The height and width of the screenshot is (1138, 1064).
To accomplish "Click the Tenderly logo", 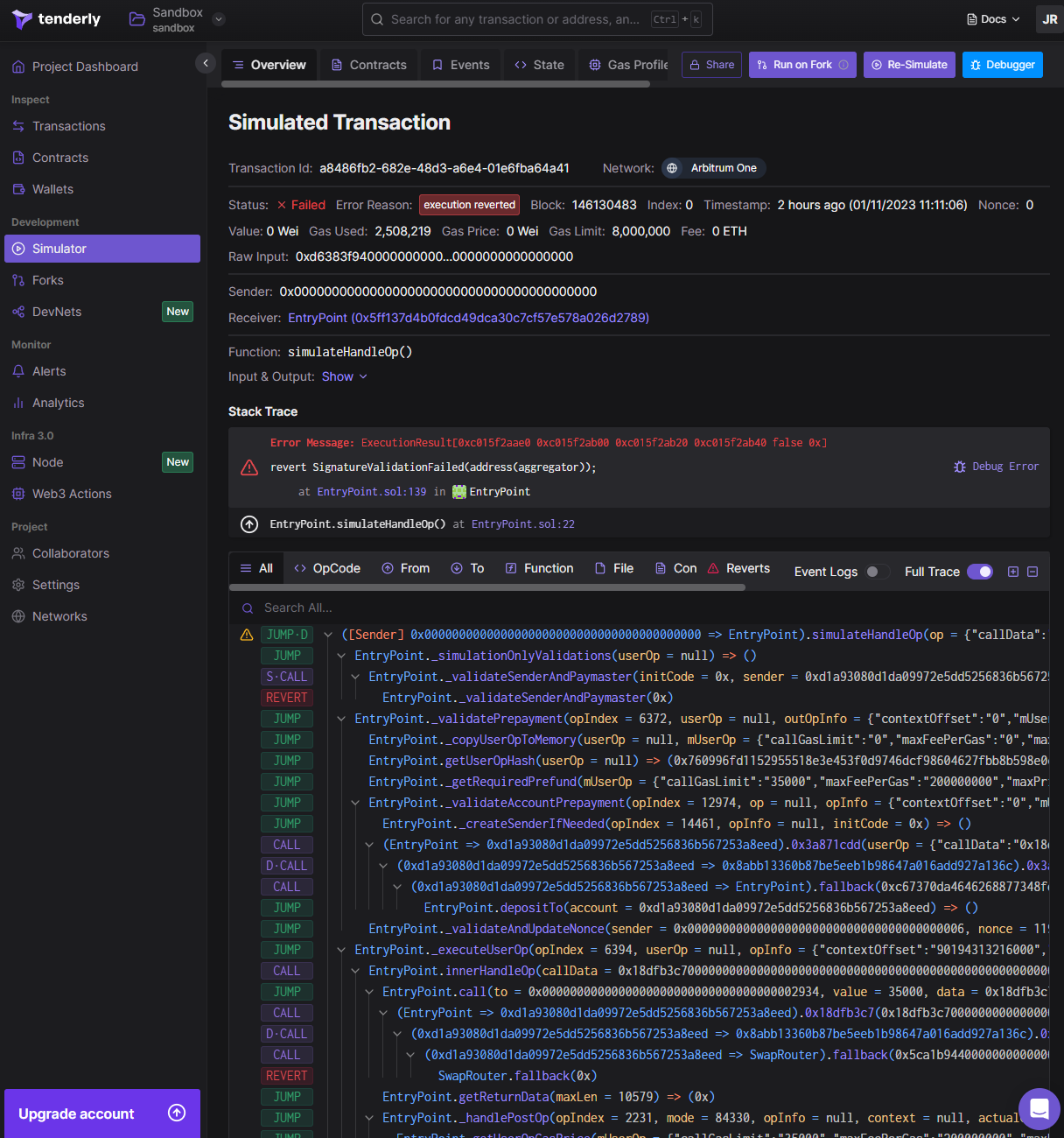I will 57,19.
